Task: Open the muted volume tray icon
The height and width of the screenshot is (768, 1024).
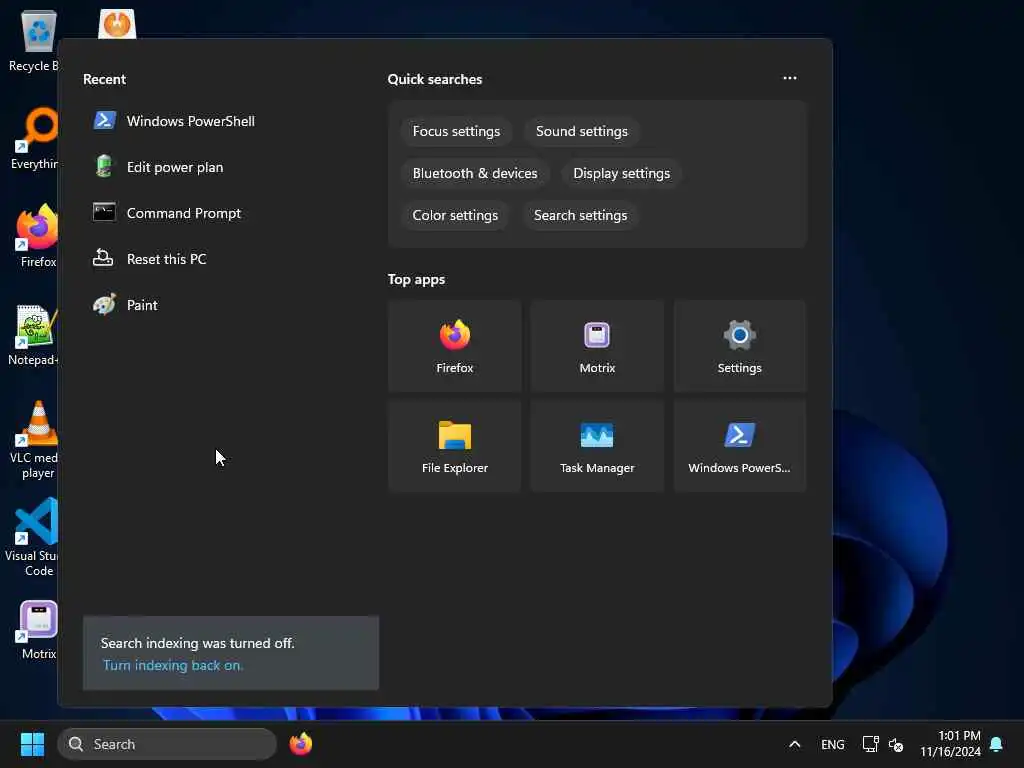Action: 896,744
